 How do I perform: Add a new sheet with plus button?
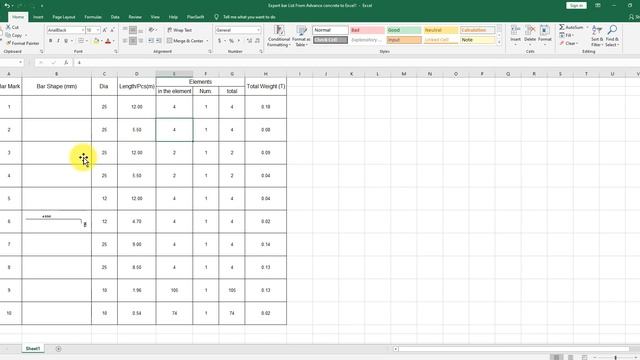point(58,349)
